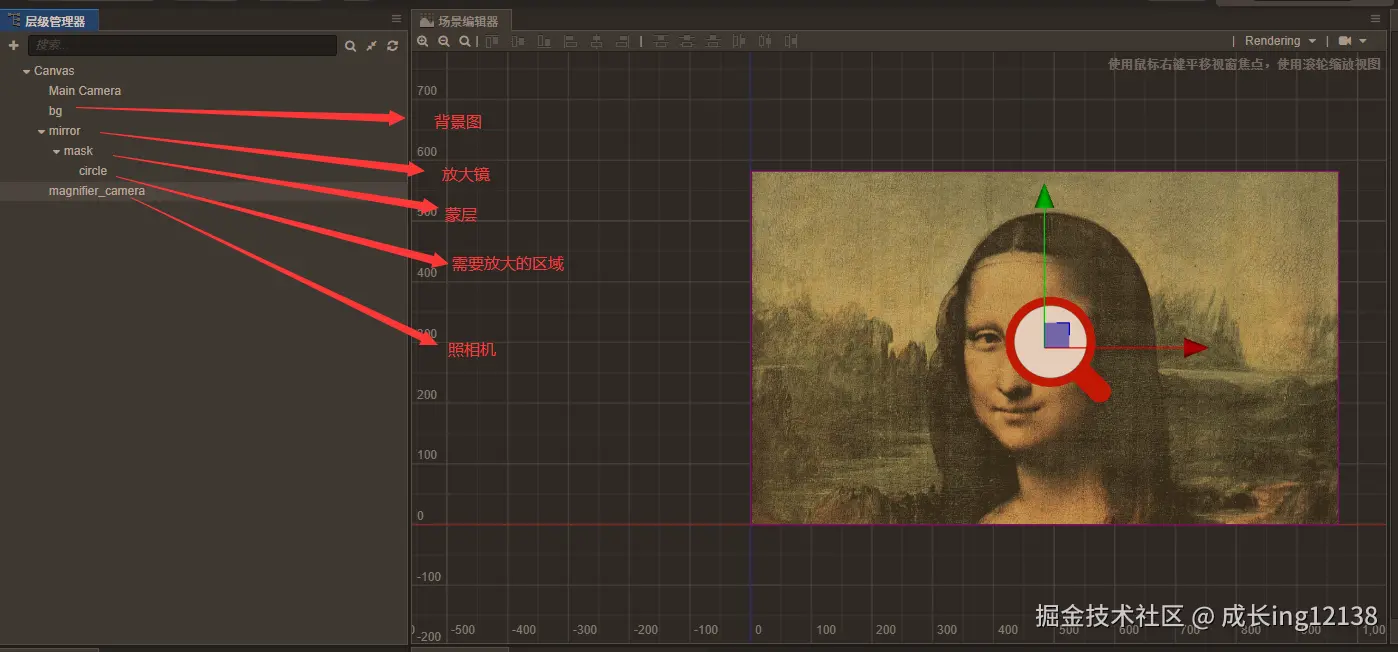
Task: Click the blue square move gizmo handle
Action: click(1057, 335)
